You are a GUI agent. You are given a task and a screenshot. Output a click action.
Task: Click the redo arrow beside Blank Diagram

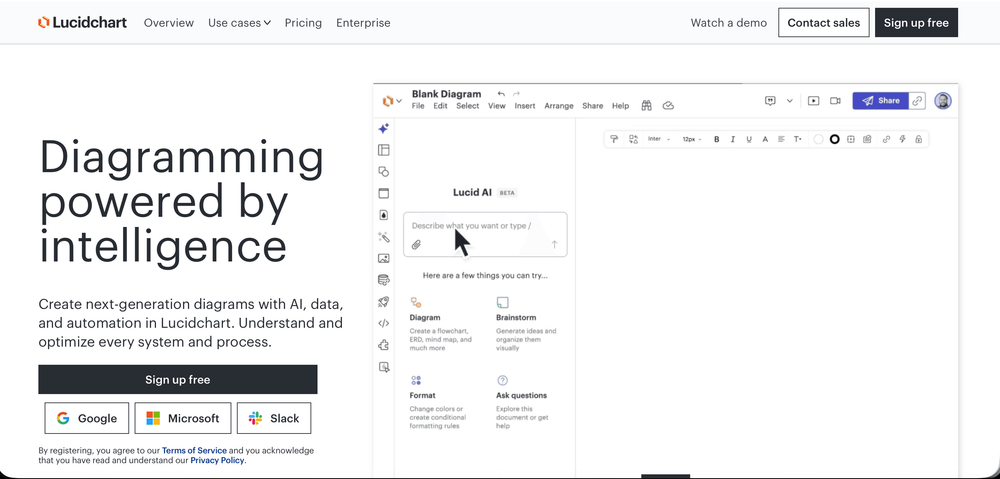pos(517,94)
